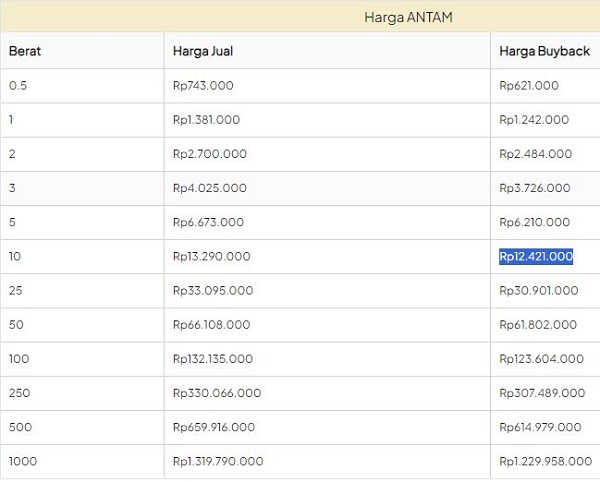This screenshot has height=482, width=600.
Task: Click the Rp743.000 selling price cell
Action: pos(202,86)
